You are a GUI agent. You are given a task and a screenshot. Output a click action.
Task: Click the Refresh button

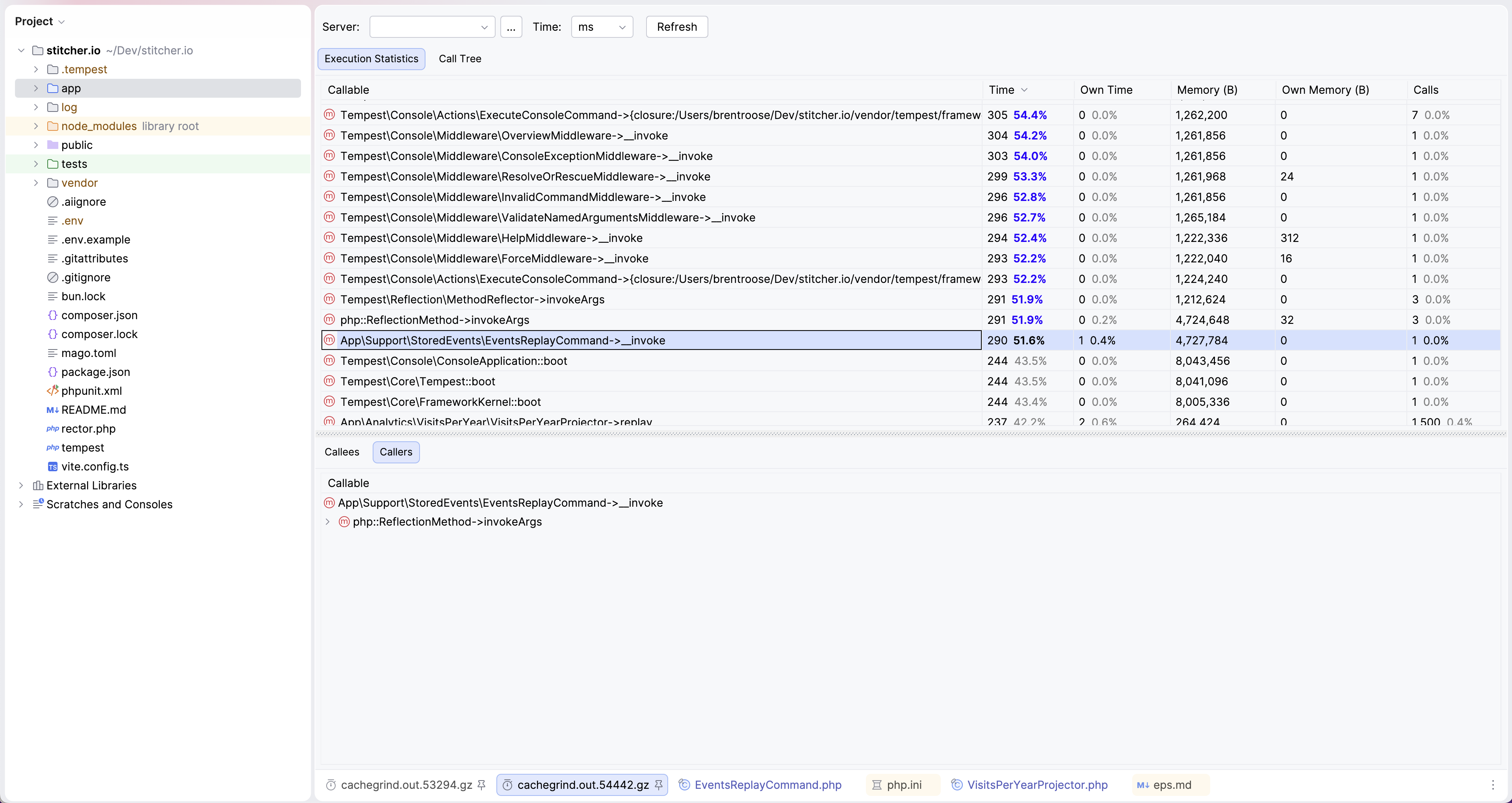coord(676,27)
